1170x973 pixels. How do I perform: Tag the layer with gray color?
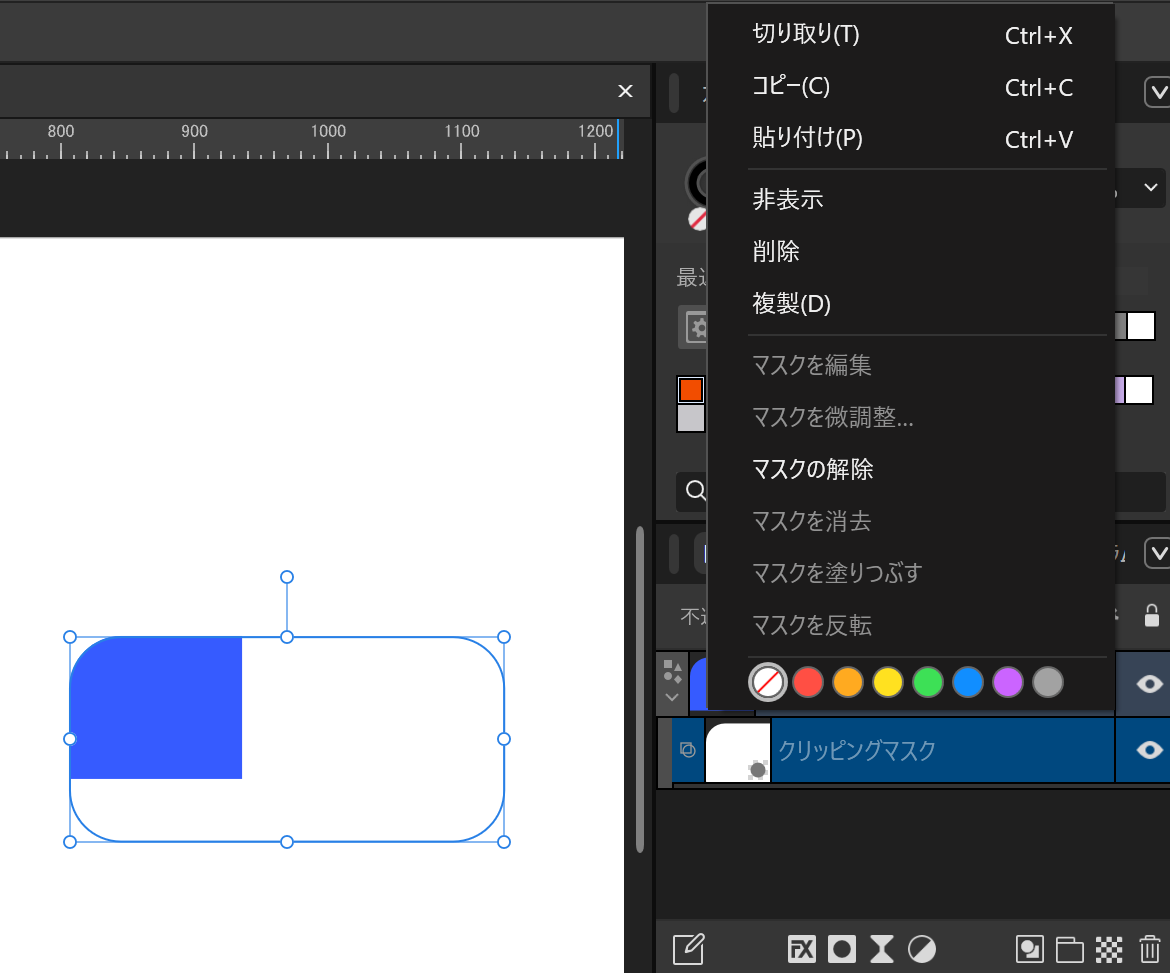click(1048, 682)
